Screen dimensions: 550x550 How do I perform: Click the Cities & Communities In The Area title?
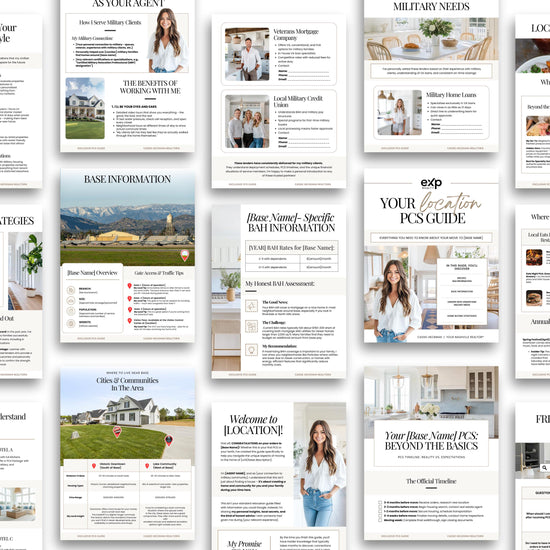click(127, 384)
